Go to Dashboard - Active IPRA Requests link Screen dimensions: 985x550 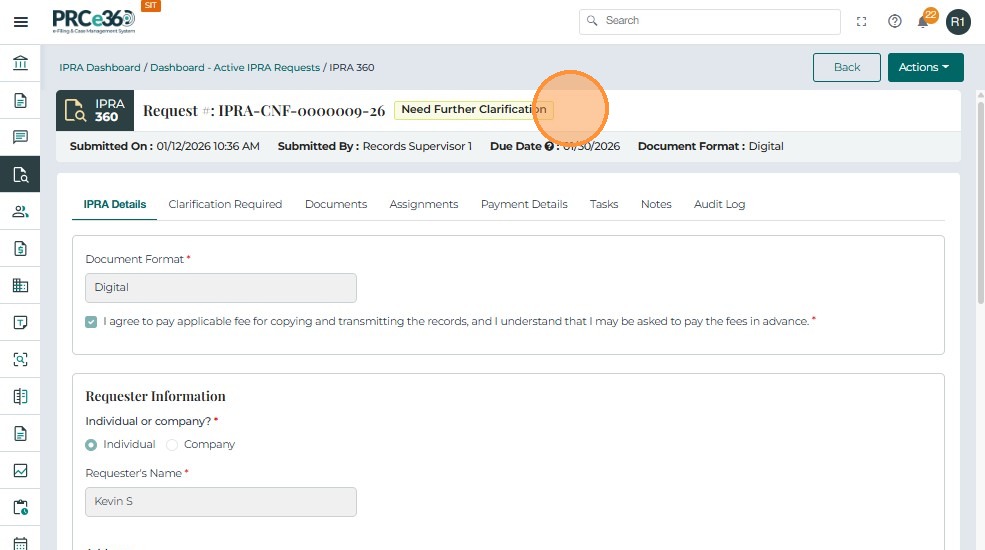coord(235,68)
